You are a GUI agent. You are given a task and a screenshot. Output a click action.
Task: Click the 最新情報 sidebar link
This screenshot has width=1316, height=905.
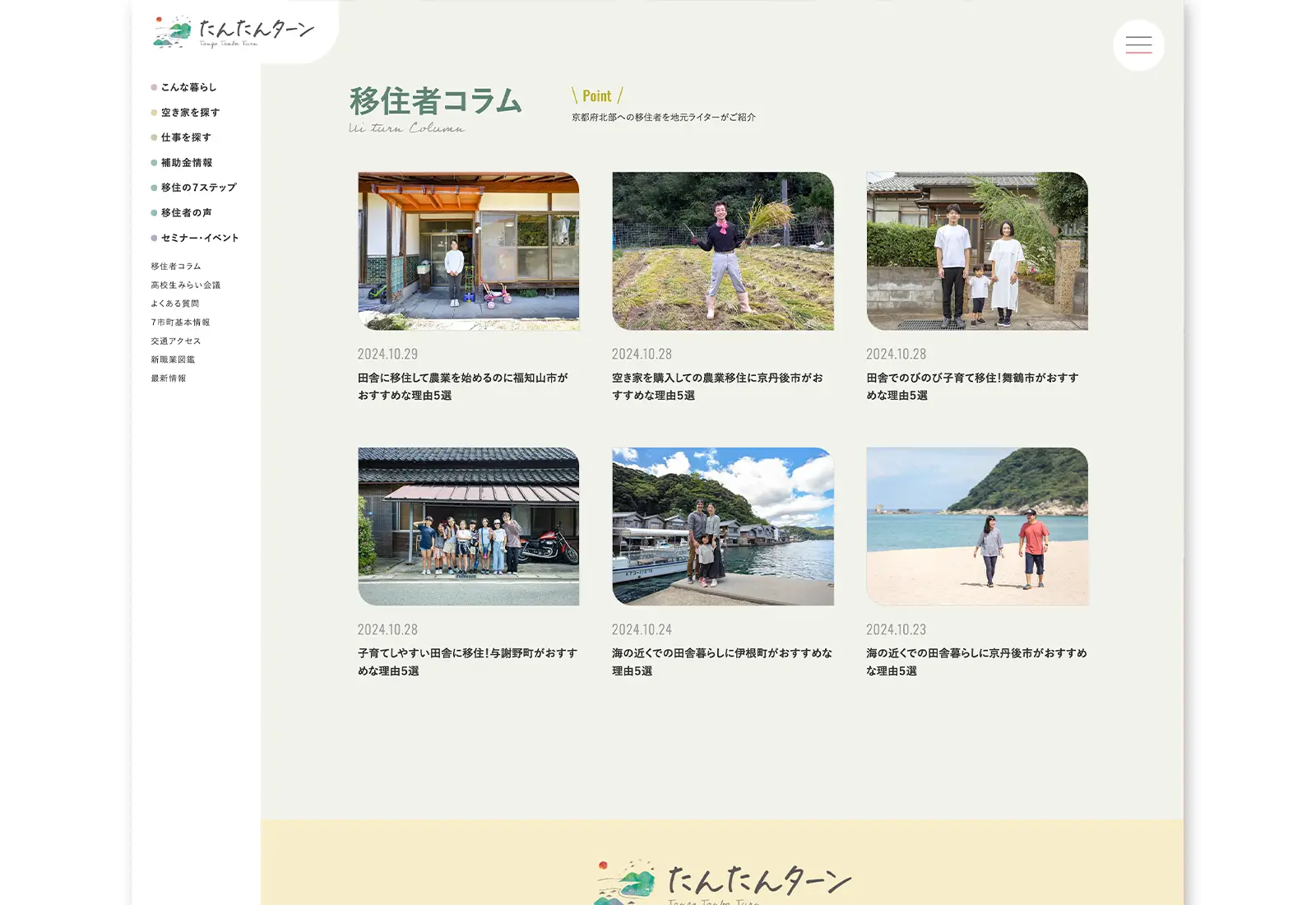tap(169, 378)
